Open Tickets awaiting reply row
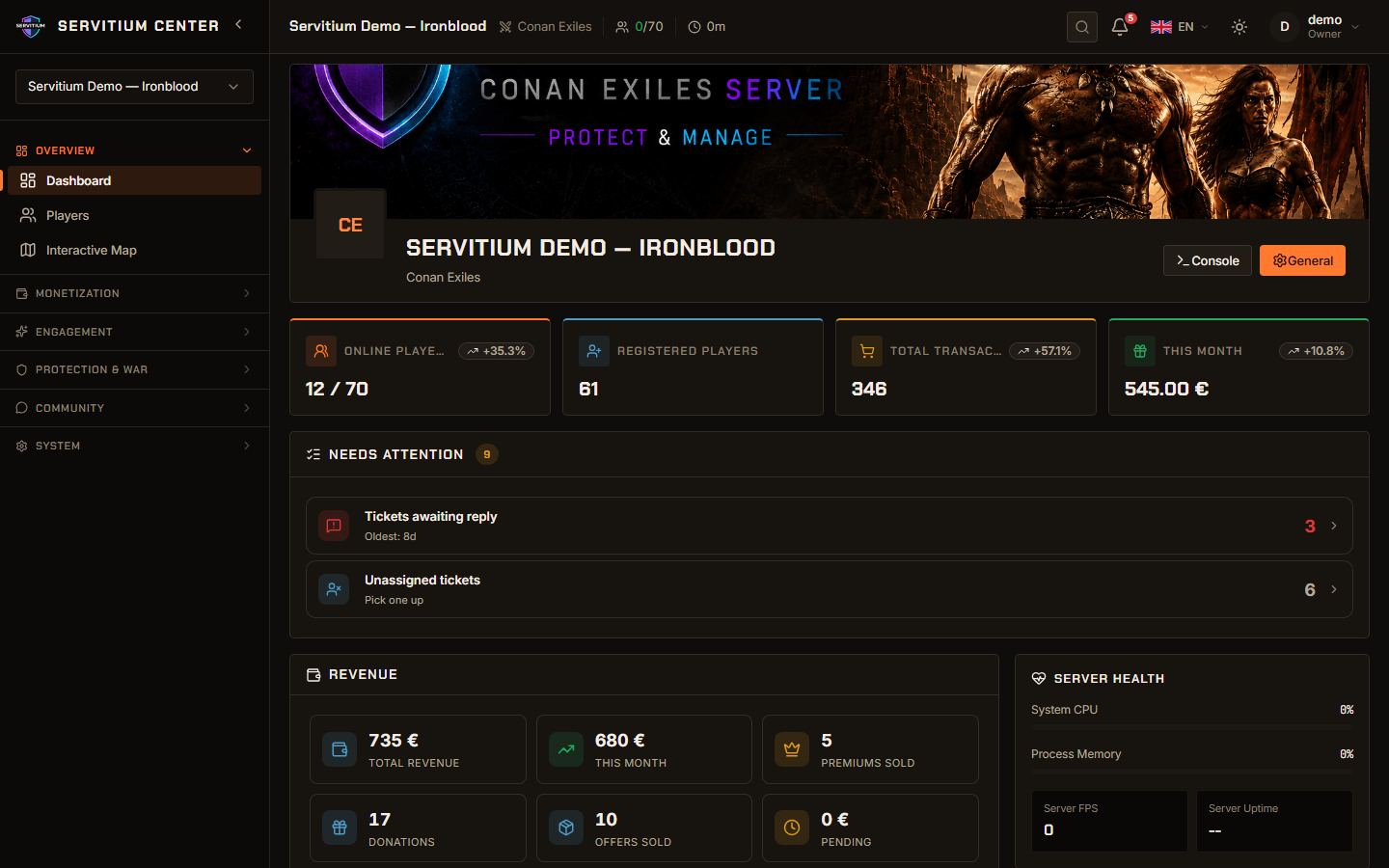1389x868 pixels. pyautogui.click(x=830, y=526)
